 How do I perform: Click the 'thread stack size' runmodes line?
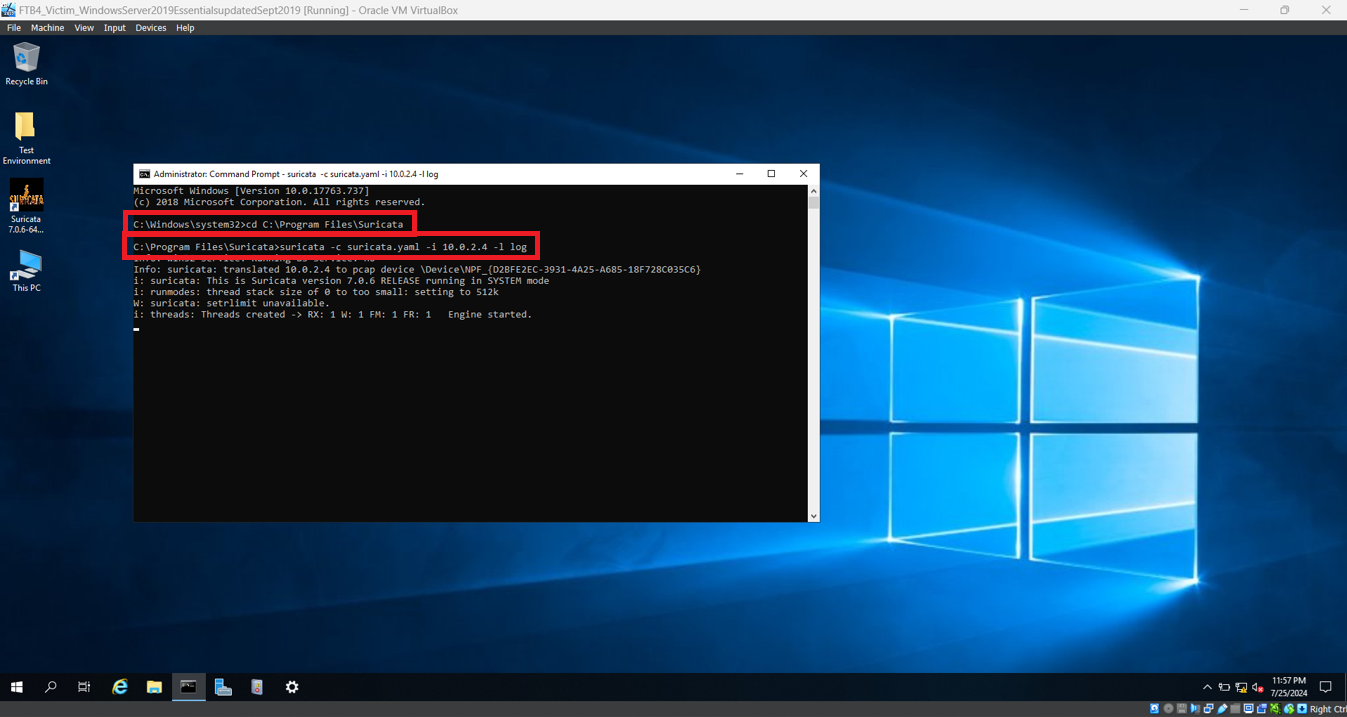click(x=316, y=292)
